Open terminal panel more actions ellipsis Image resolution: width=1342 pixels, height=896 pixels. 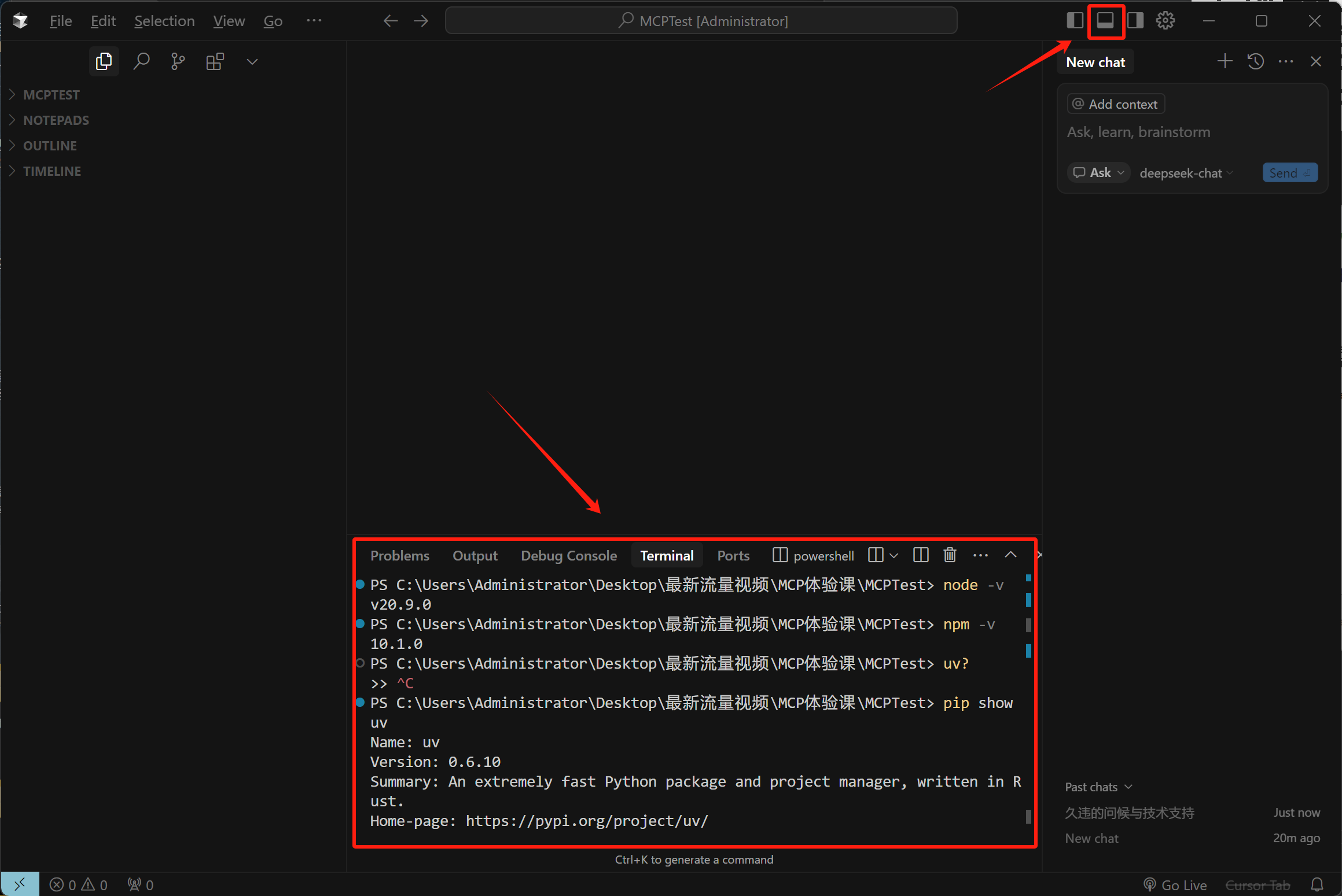coord(980,555)
